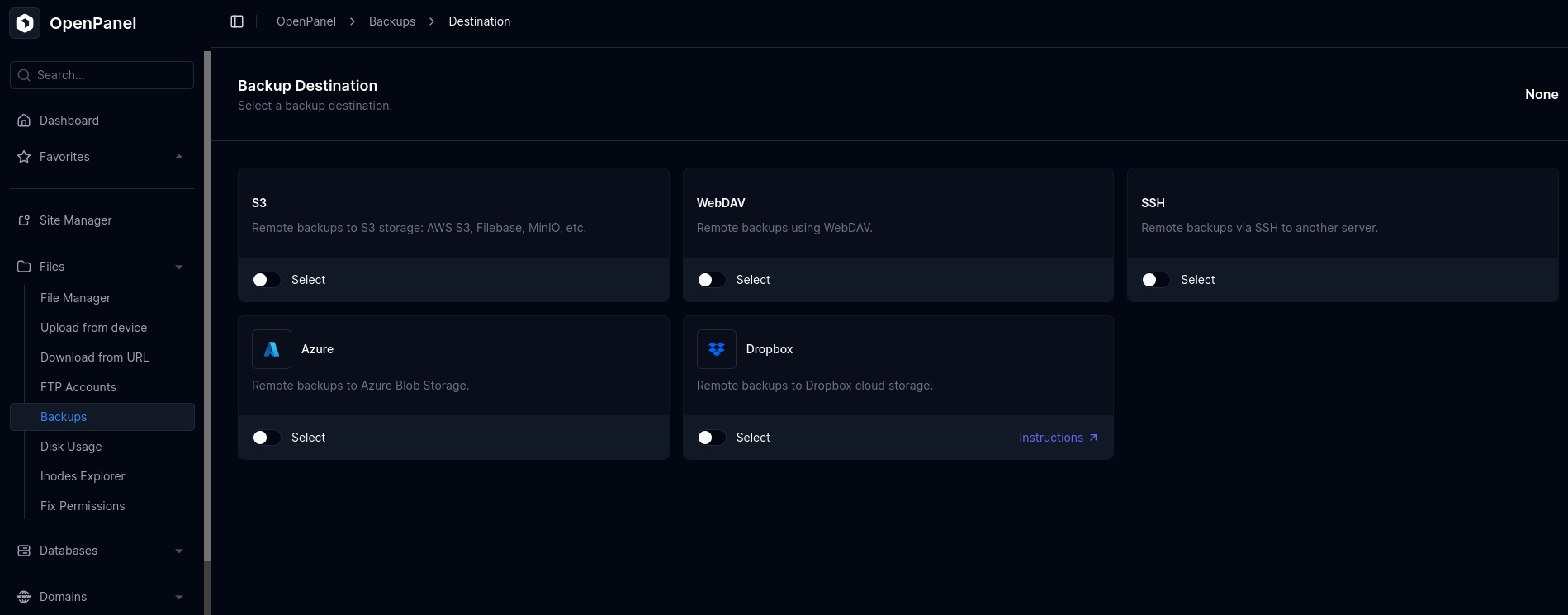Click the OpenPanel logo icon
Image resolution: width=1568 pixels, height=615 pixels.
pyautogui.click(x=25, y=23)
